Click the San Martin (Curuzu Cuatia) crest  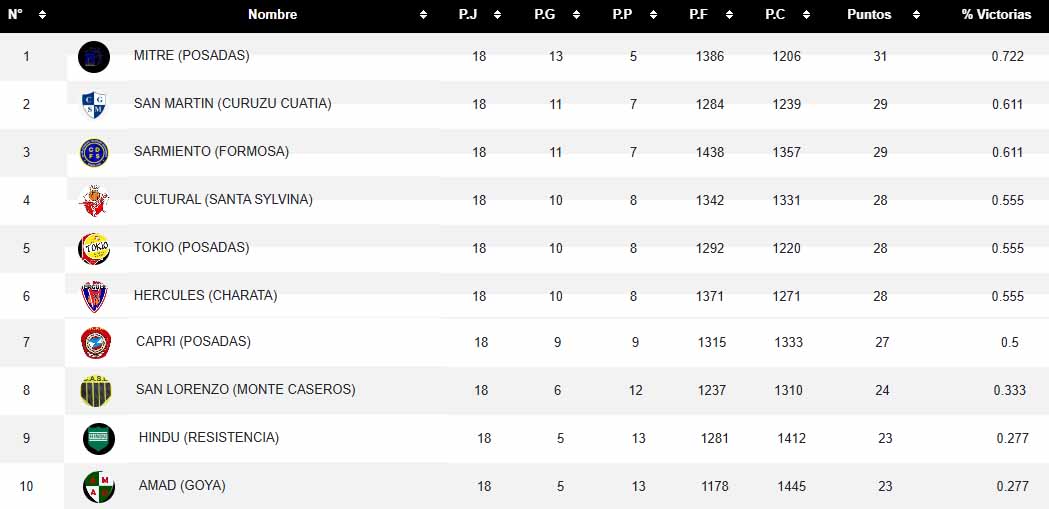pos(94,105)
